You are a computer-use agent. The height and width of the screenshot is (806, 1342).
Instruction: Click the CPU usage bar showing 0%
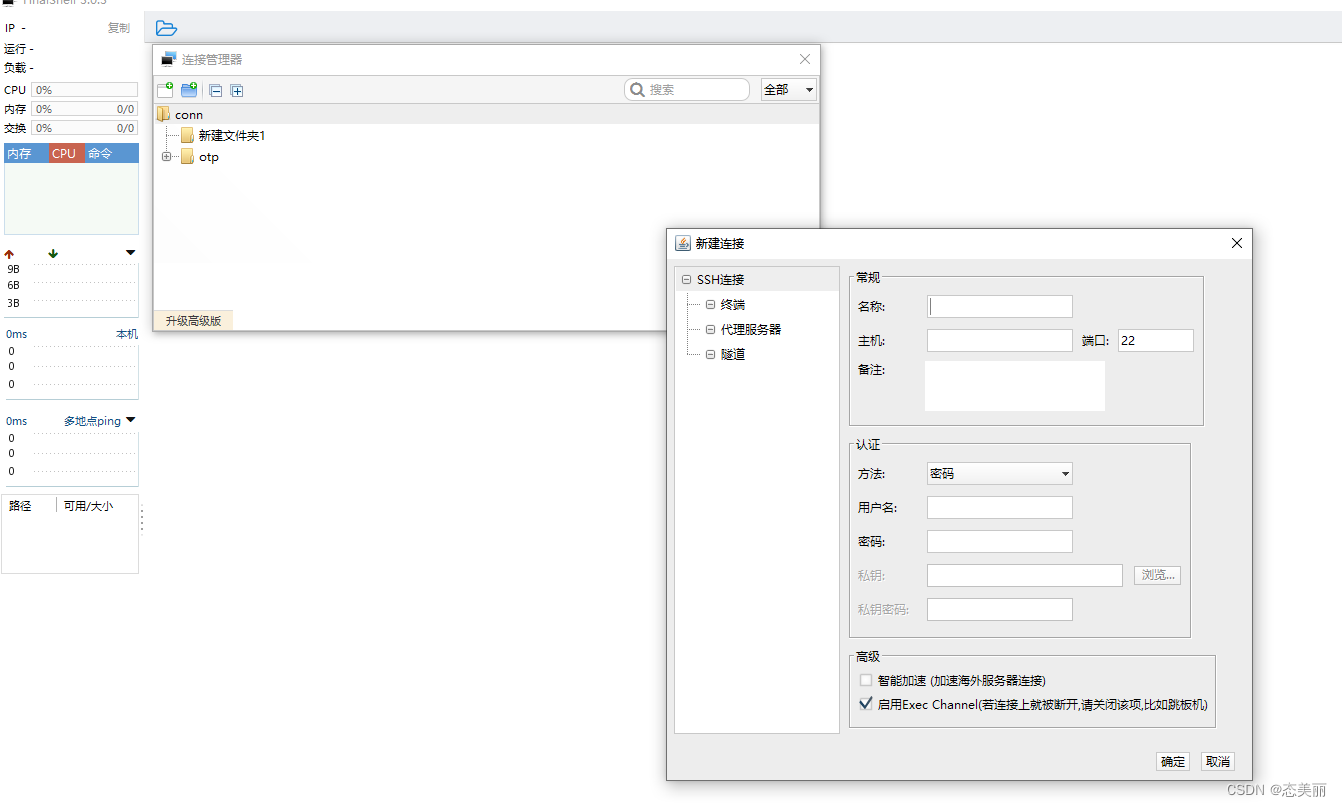click(85, 90)
